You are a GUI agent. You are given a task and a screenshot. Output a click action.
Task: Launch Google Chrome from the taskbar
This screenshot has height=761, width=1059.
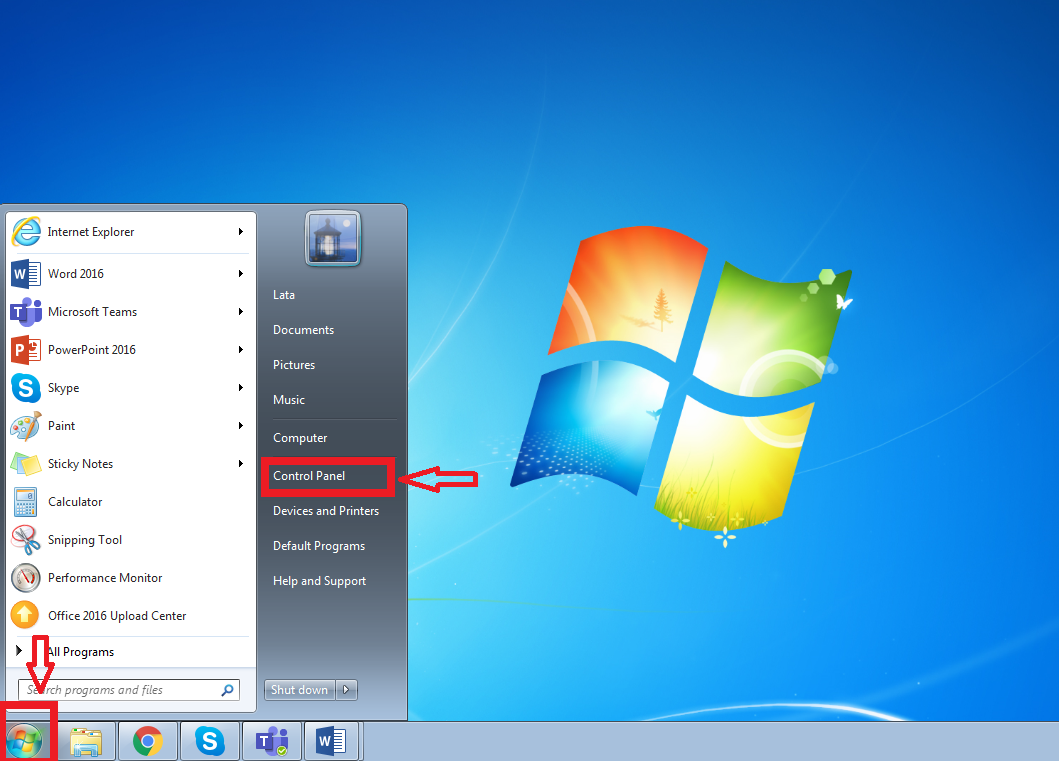tap(148, 741)
